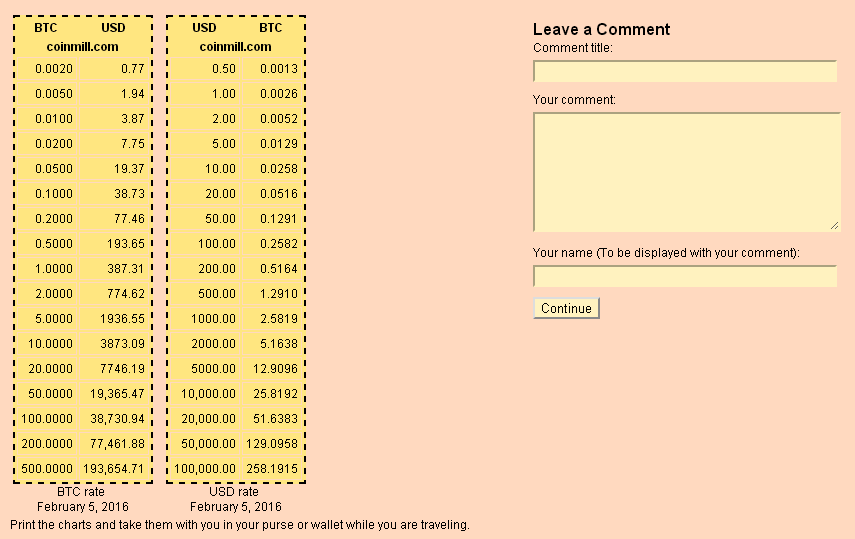Click the 19,365.47 USD value
This screenshot has width=855, height=539.
pos(117,394)
